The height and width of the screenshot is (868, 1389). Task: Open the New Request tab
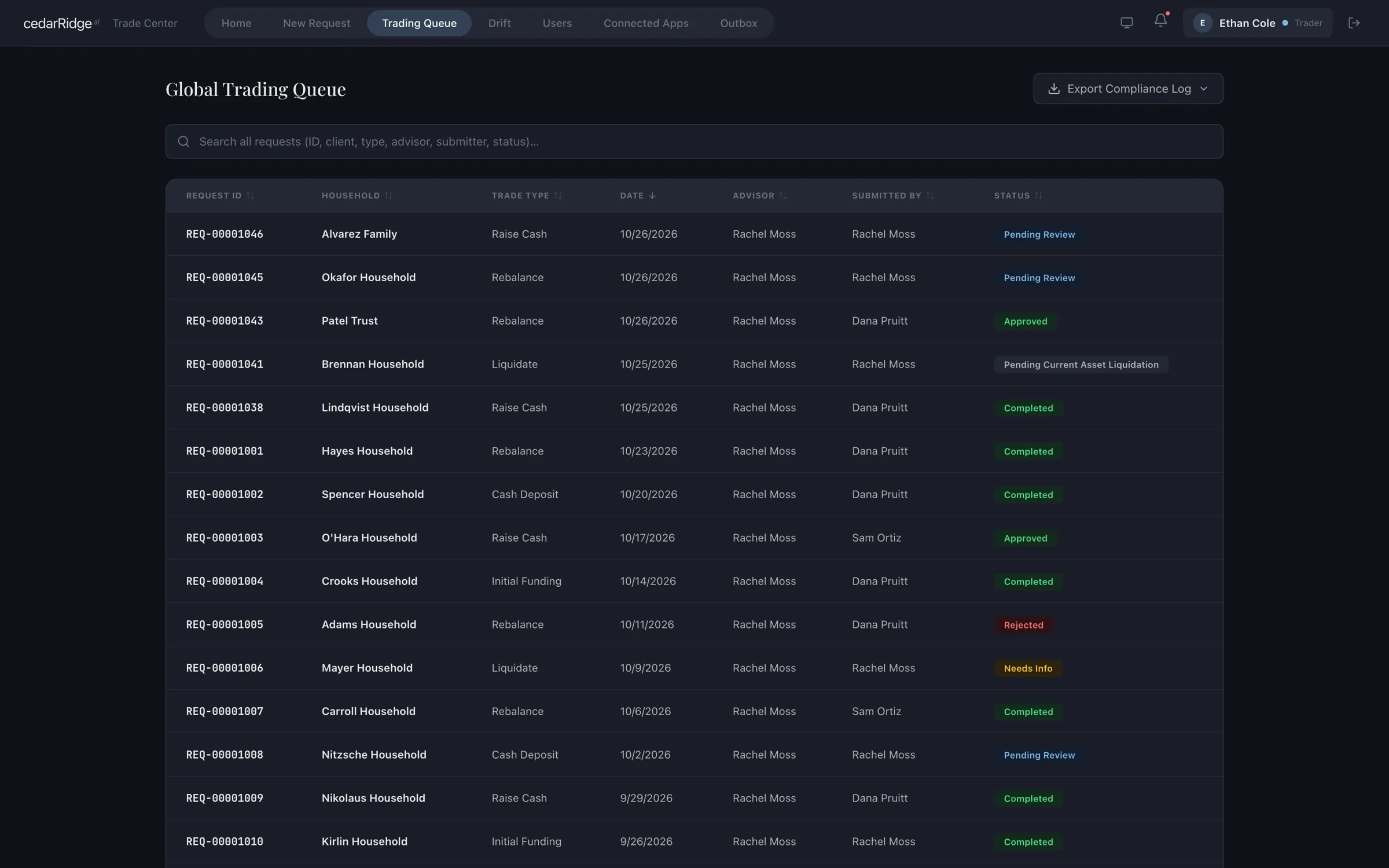[317, 23]
